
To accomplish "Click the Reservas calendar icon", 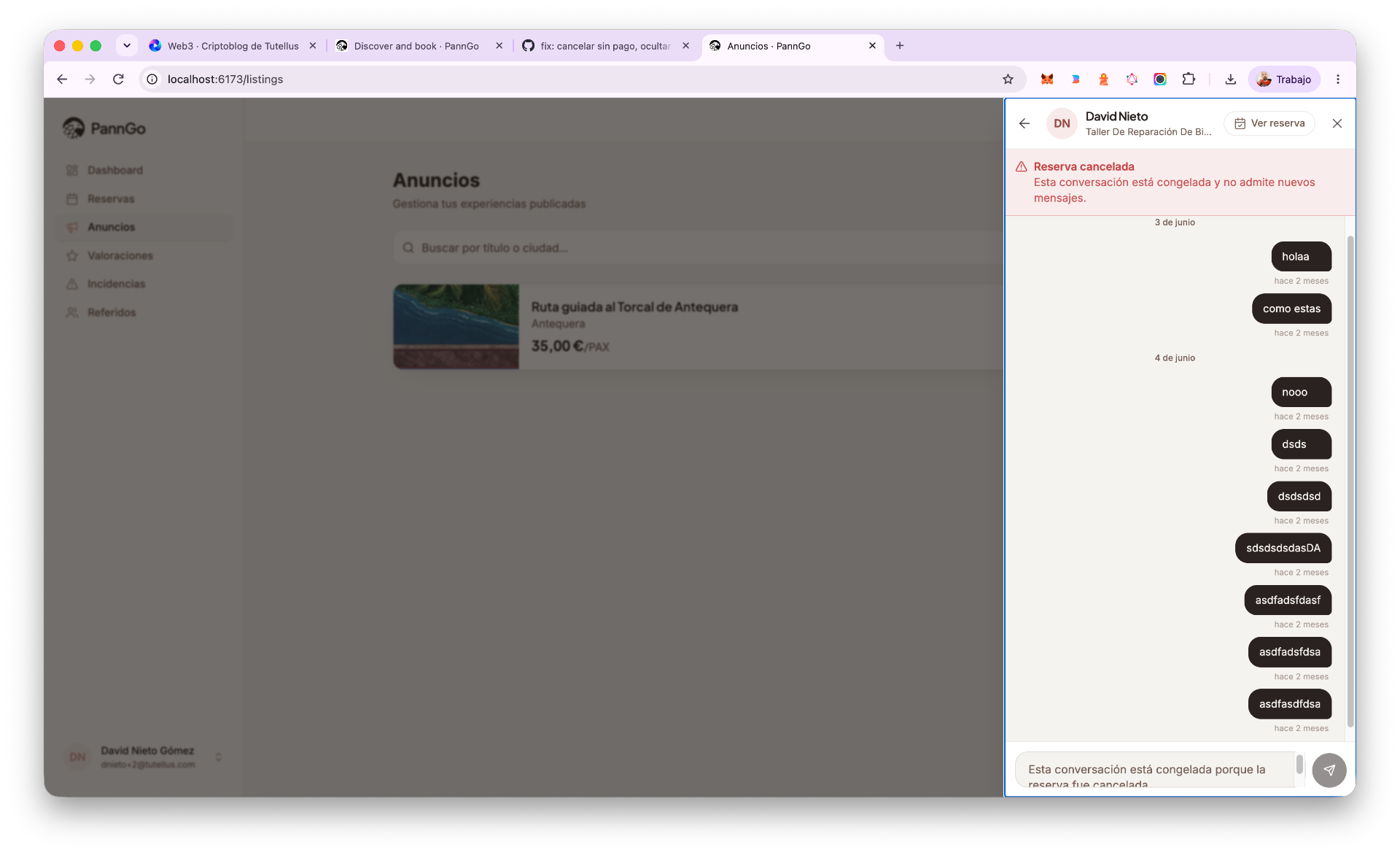I will point(72,198).
